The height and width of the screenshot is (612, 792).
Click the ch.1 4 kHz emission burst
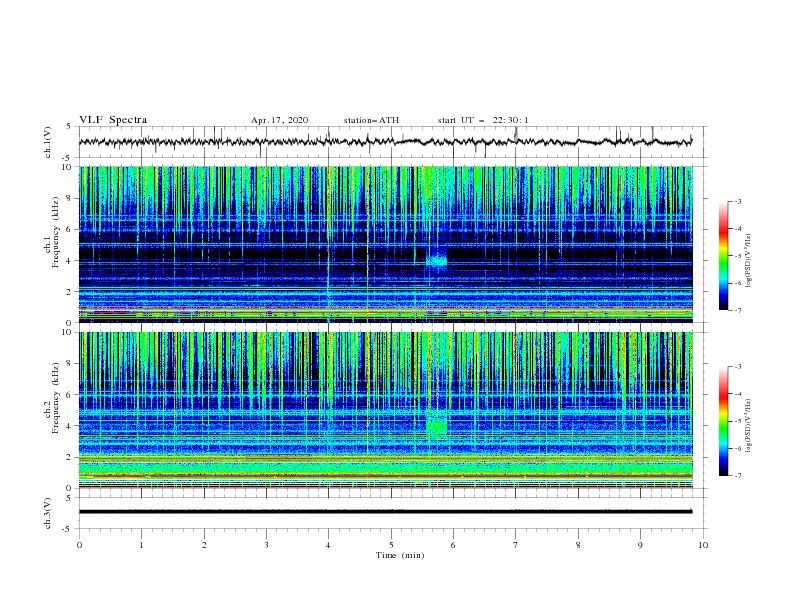[436, 260]
